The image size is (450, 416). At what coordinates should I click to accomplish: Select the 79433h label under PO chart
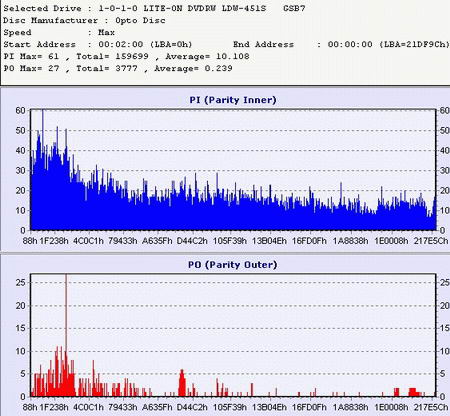pos(123,407)
